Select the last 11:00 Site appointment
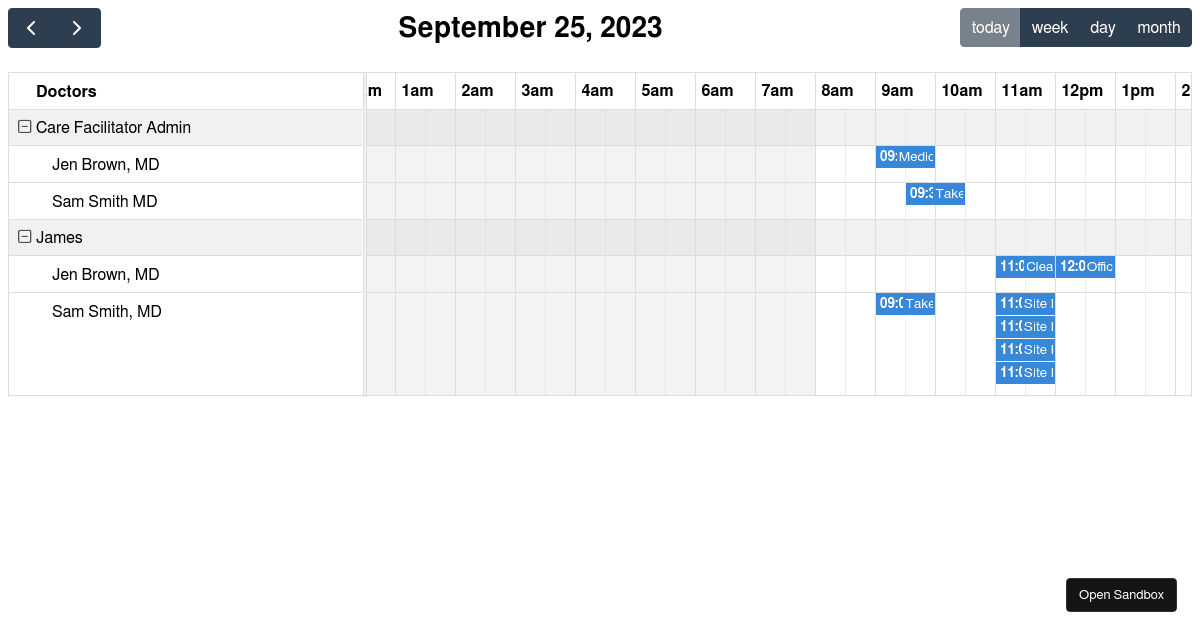The width and height of the screenshot is (1200, 630). [1024, 371]
